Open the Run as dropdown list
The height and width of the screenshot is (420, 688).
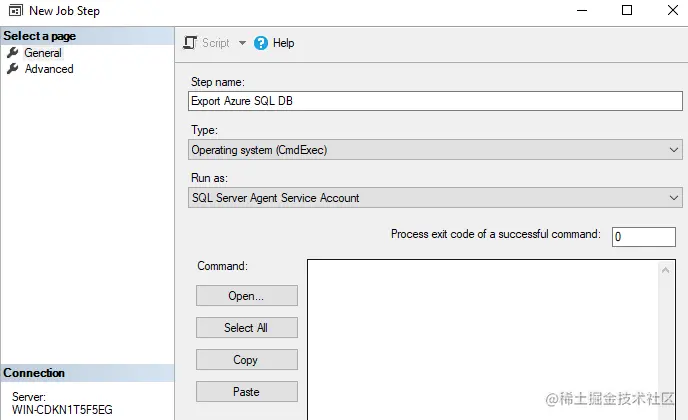435,198
